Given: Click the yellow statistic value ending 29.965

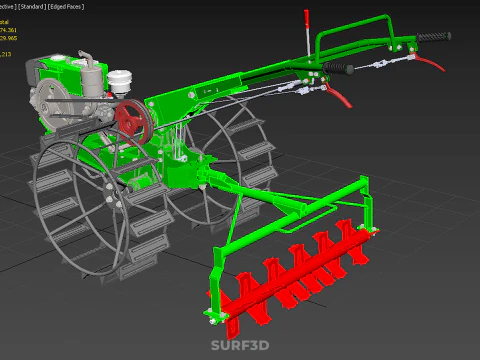Looking at the screenshot, I should pos(8,38).
